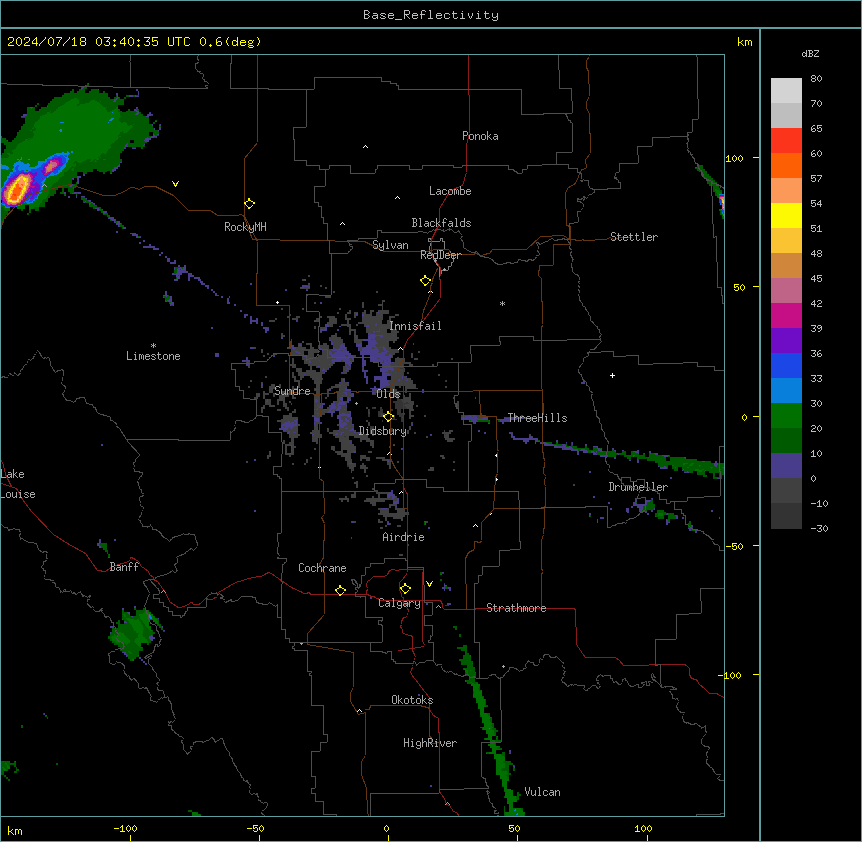Select the Lacombe city label
The image size is (862, 842).
click(450, 191)
